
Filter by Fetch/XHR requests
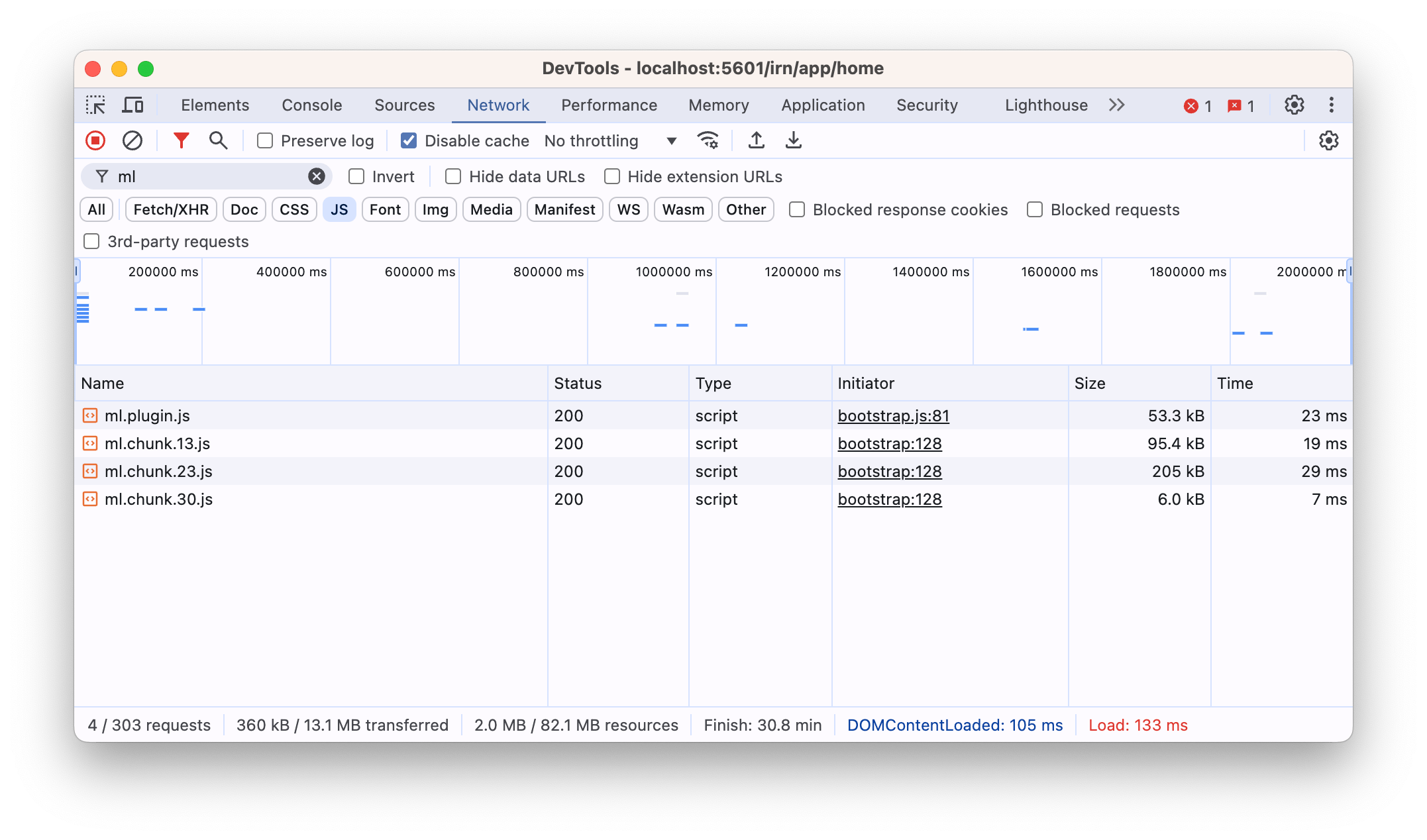pos(171,209)
